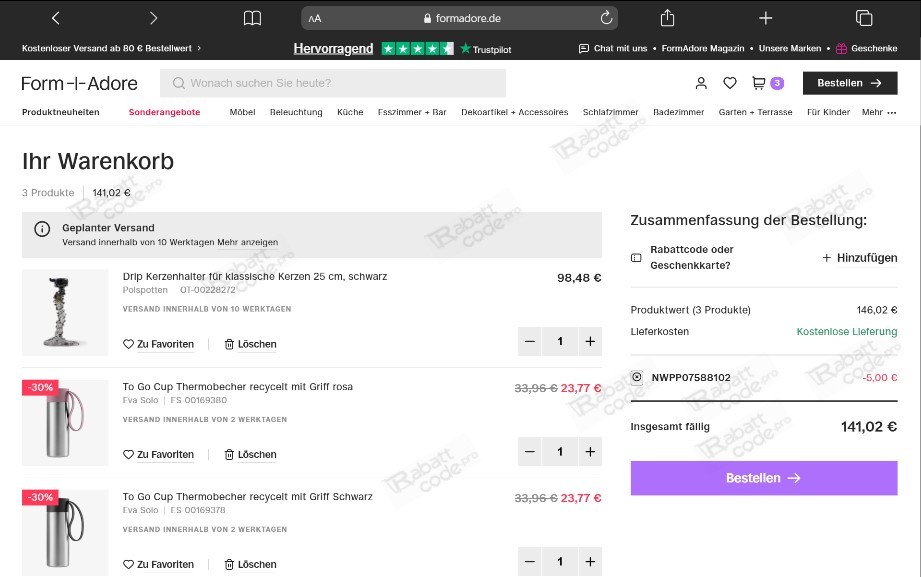Screen dimensions: 921x577
Task: Open Dekoartikel + Accessoires category
Action: 515,112
